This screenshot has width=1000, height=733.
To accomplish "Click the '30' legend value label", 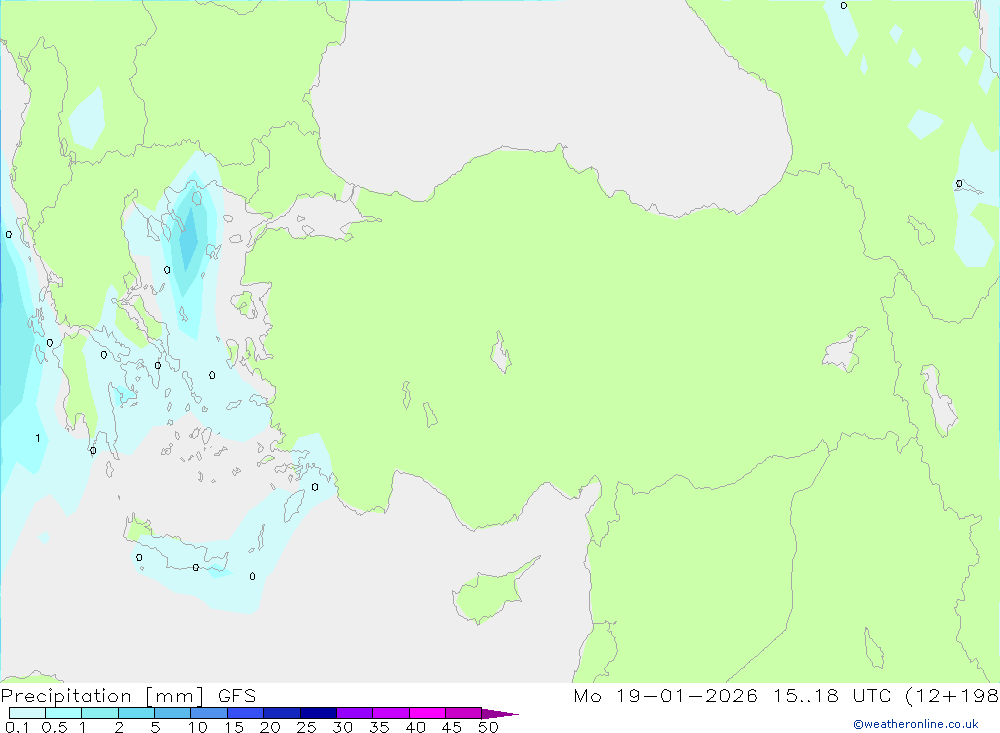I will [343, 727].
